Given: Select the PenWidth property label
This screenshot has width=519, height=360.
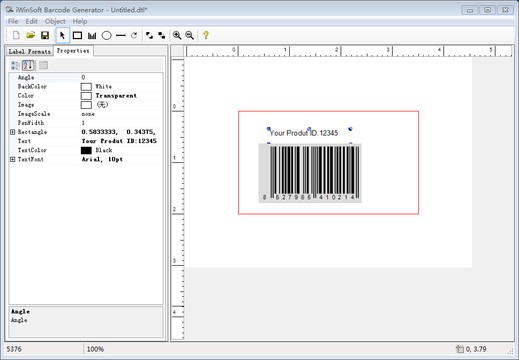Looking at the screenshot, I should [31, 123].
